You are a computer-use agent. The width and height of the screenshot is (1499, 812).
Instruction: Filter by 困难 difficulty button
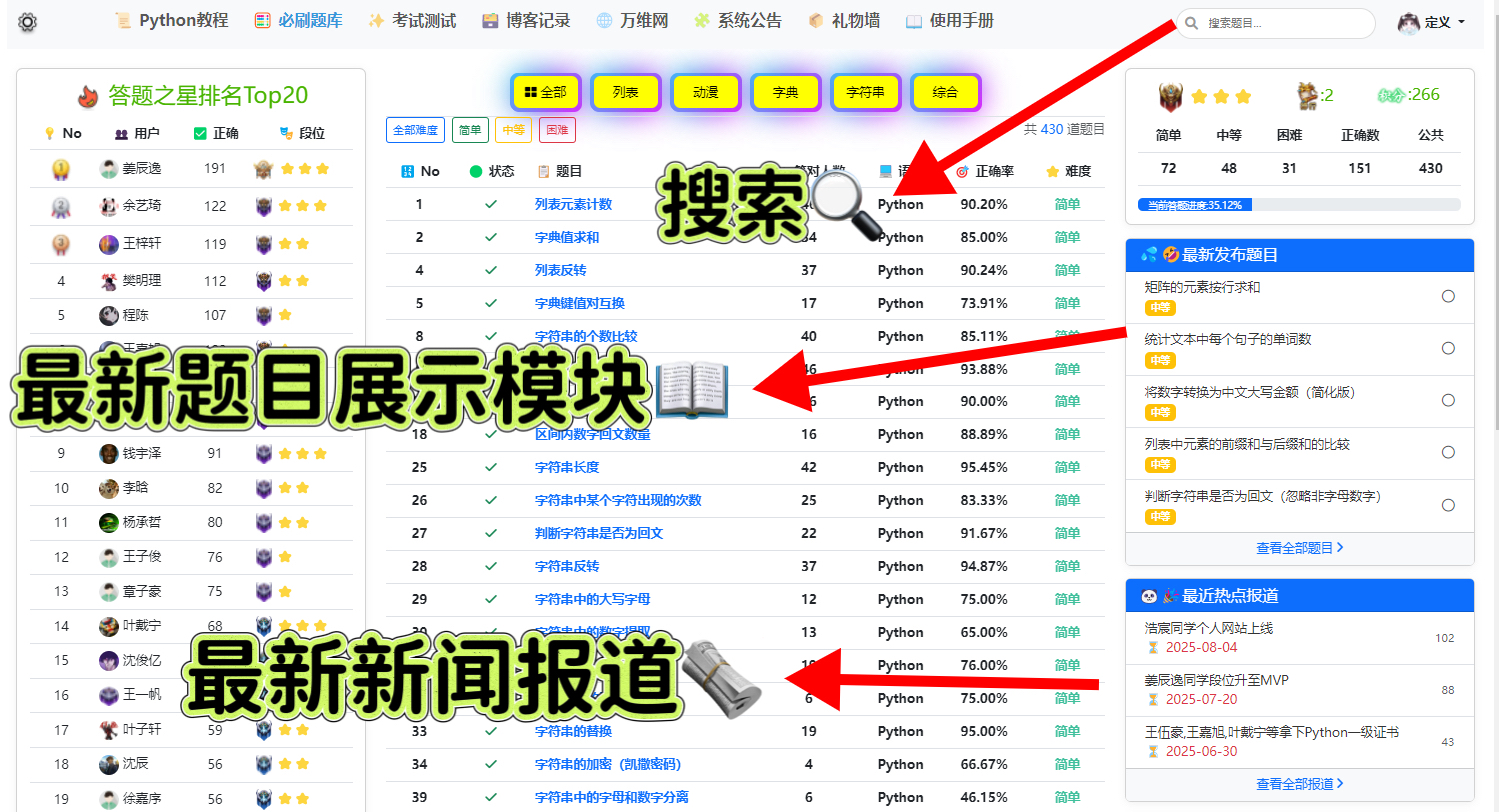point(557,130)
